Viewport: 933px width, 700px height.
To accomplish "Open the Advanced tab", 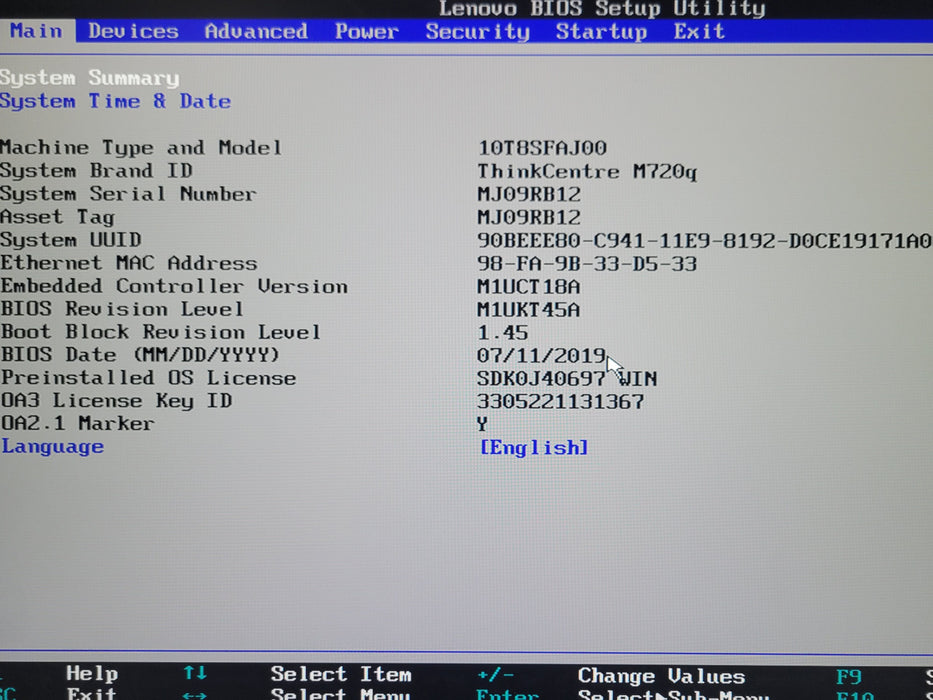I will click(x=256, y=32).
